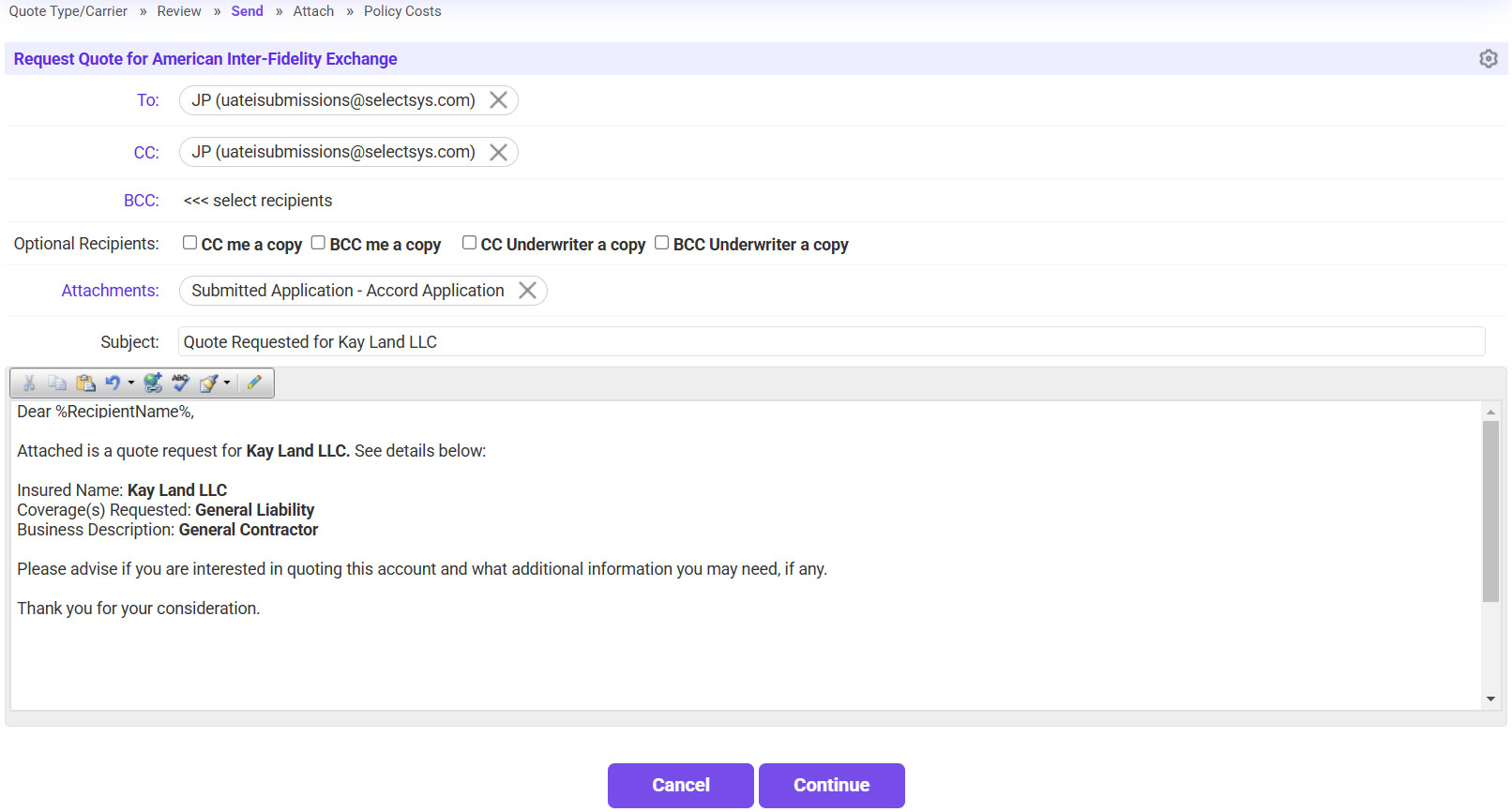Go to the Review step in breadcrumb
Viewport: 1512px width, 812px height.
click(x=179, y=11)
